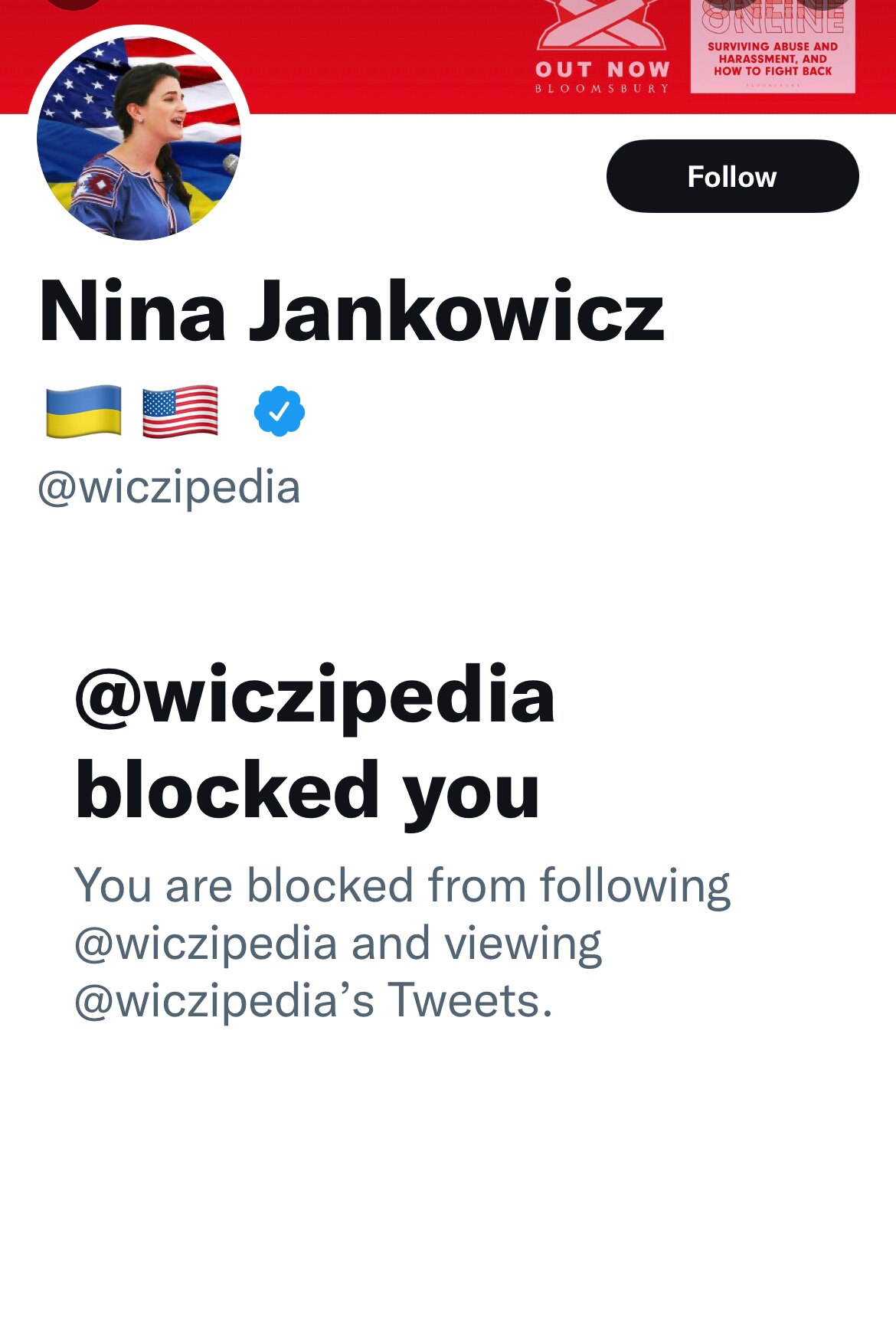The height and width of the screenshot is (1325, 896).
Task: Click the BLOOMSBURY publisher text in banner
Action: pyautogui.click(x=603, y=89)
